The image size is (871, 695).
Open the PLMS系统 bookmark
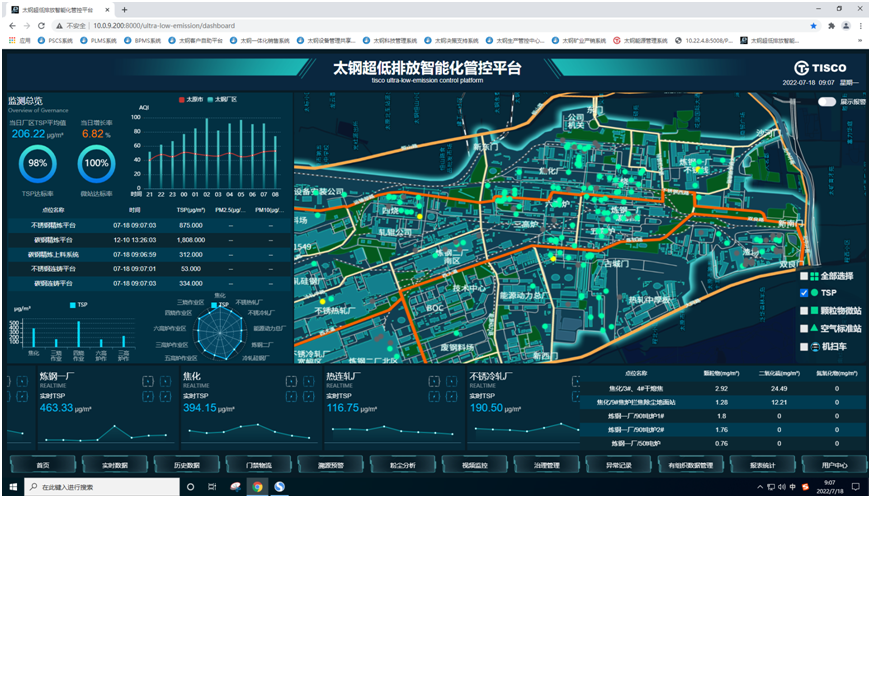[x=98, y=40]
